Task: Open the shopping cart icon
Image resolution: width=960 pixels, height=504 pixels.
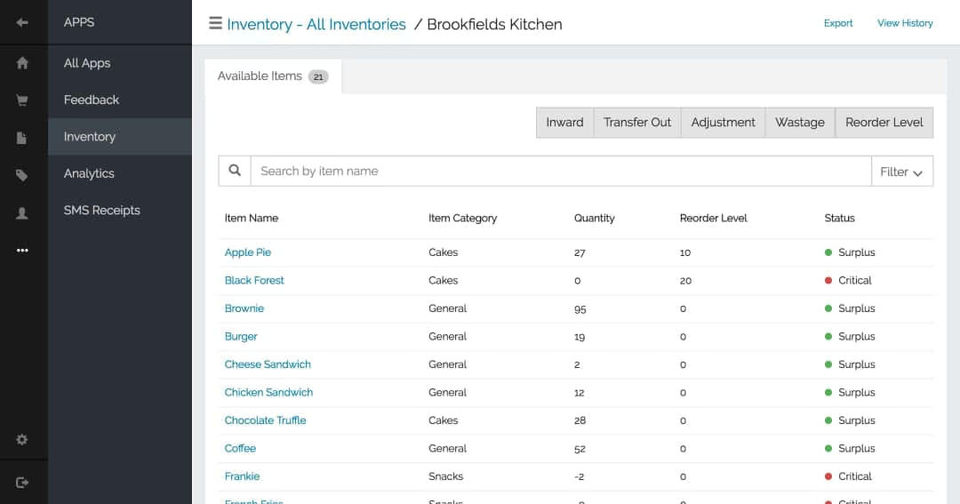Action: click(22, 100)
